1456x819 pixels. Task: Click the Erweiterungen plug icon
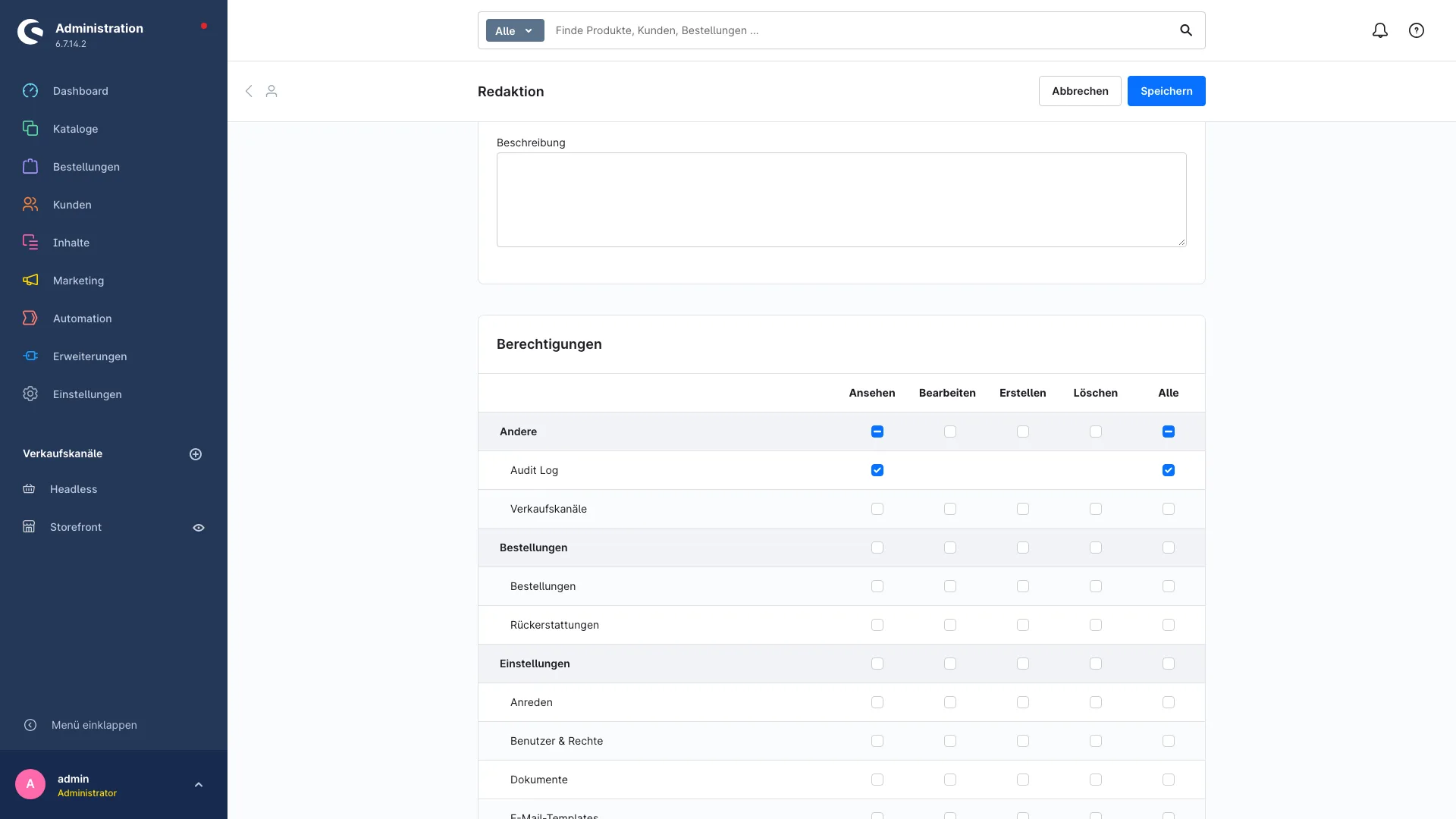click(30, 356)
